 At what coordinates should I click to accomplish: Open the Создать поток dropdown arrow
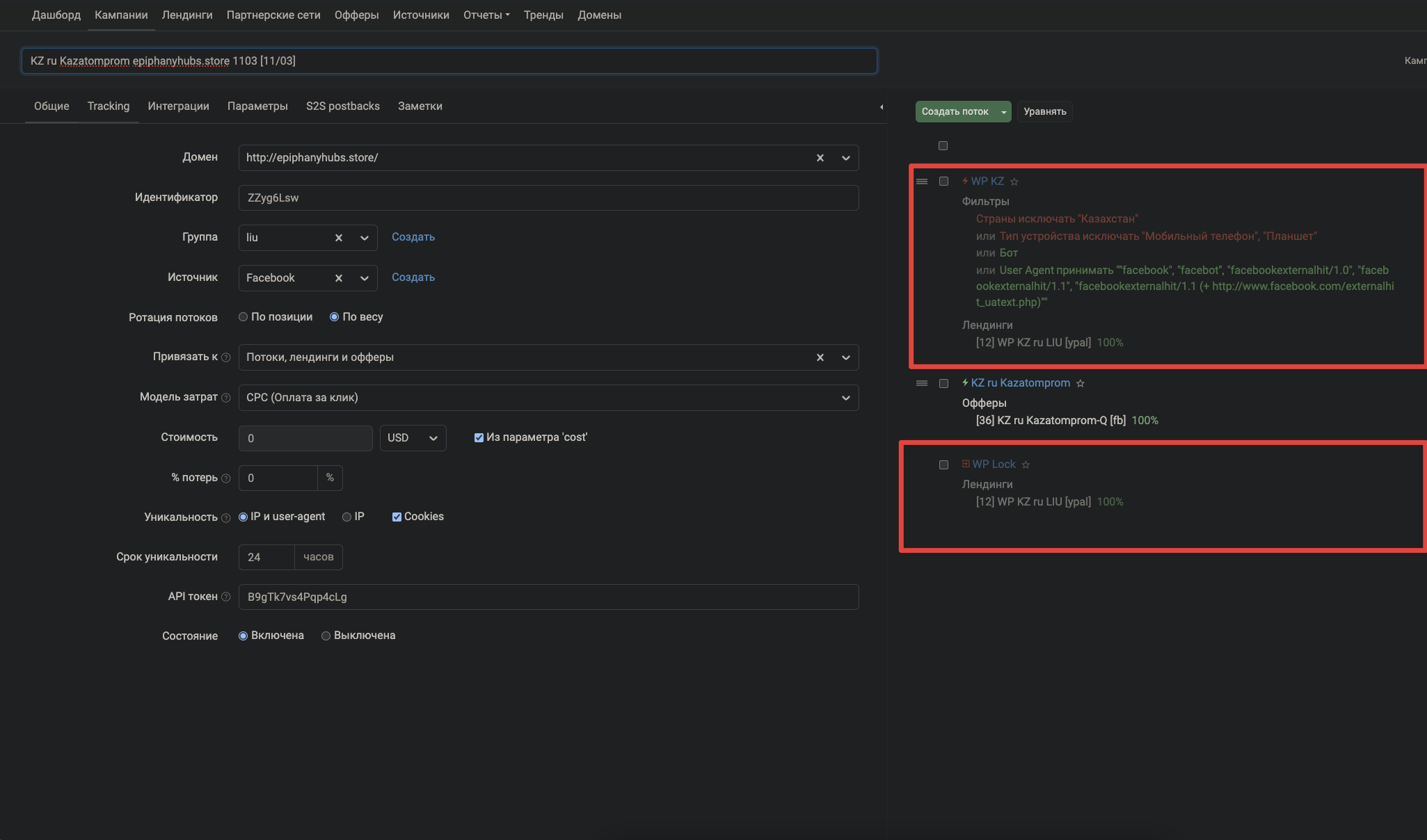coord(1003,112)
